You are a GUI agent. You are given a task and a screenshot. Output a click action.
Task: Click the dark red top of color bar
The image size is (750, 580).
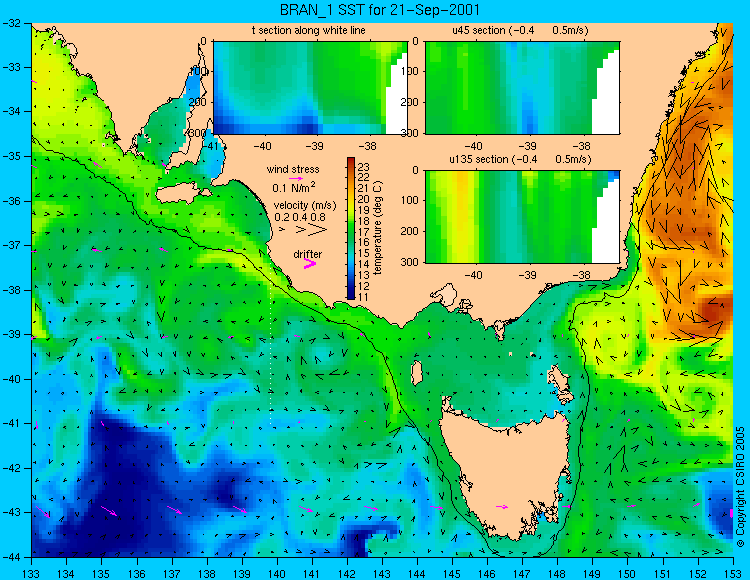[x=351, y=161]
